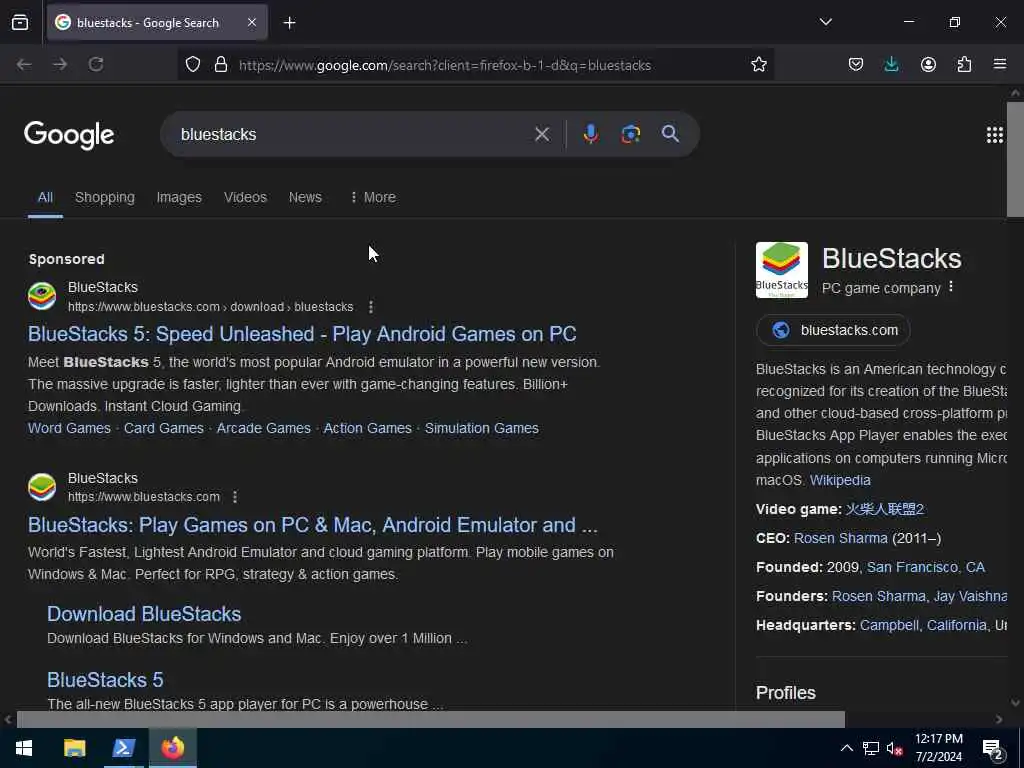
Task: Open File Explorer from taskbar
Action: pos(74,748)
